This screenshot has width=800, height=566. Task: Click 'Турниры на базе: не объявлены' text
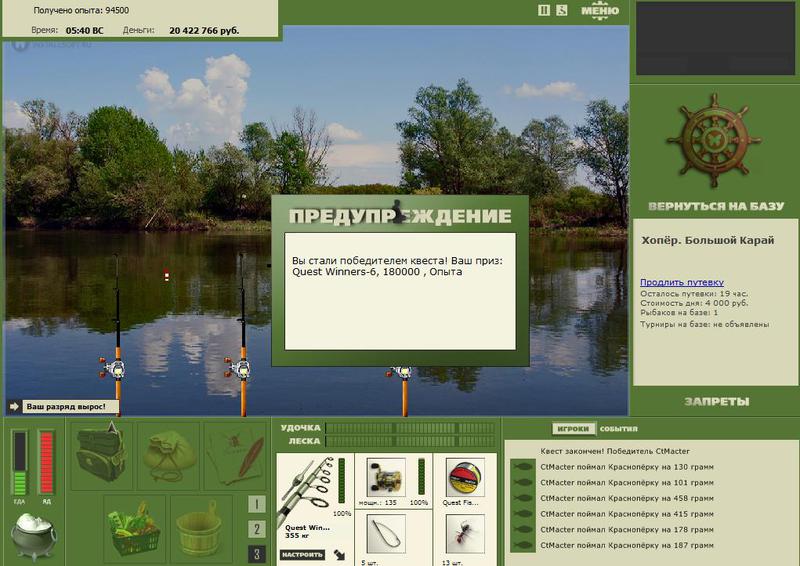[x=705, y=325]
